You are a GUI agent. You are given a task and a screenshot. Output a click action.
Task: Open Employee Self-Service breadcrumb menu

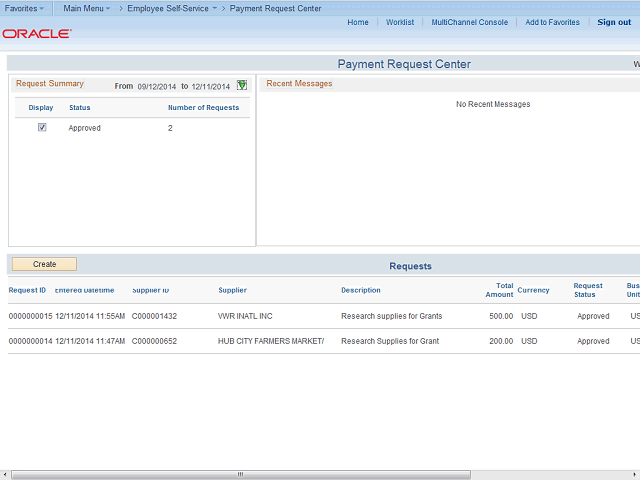click(172, 8)
